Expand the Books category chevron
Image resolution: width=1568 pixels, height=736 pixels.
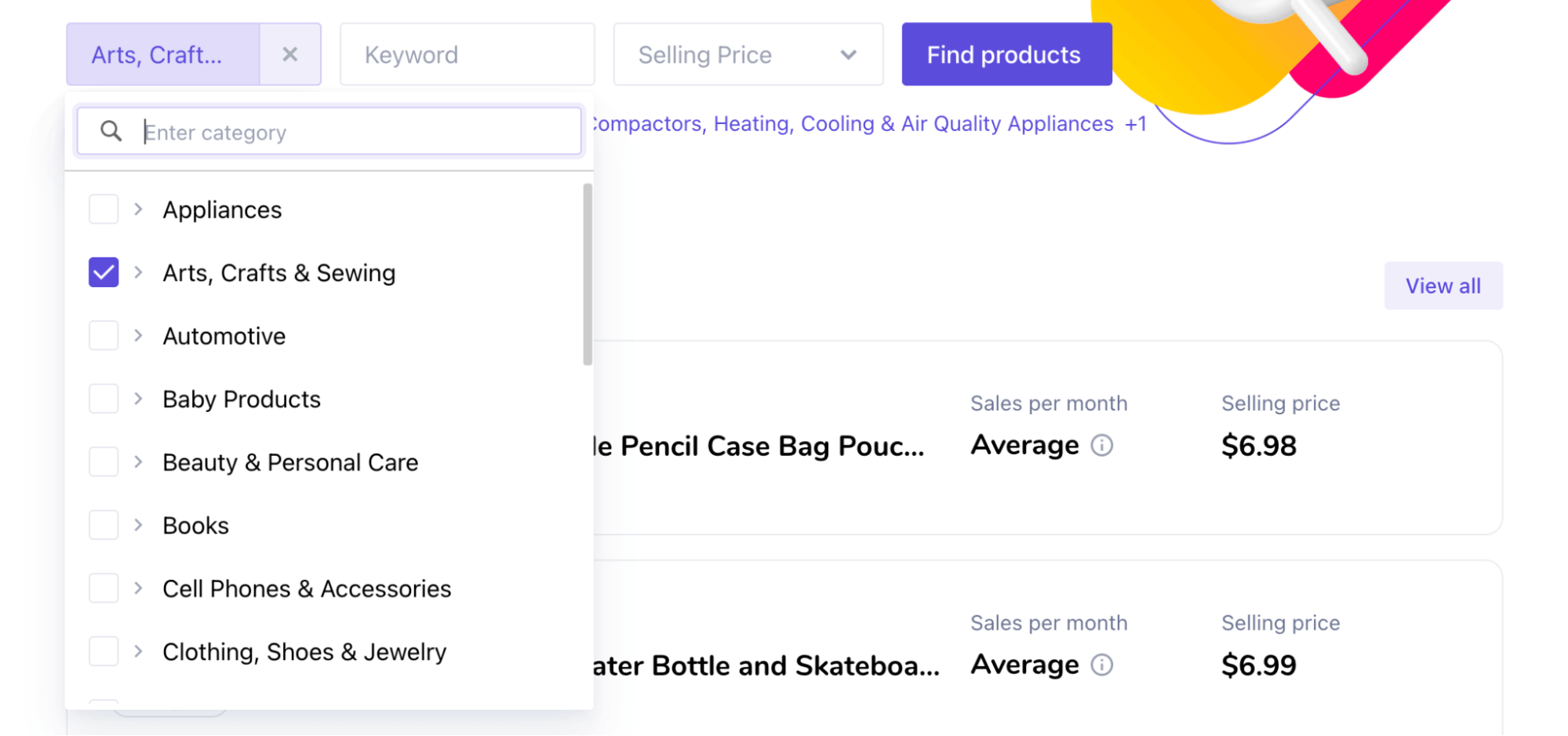pyautogui.click(x=139, y=525)
